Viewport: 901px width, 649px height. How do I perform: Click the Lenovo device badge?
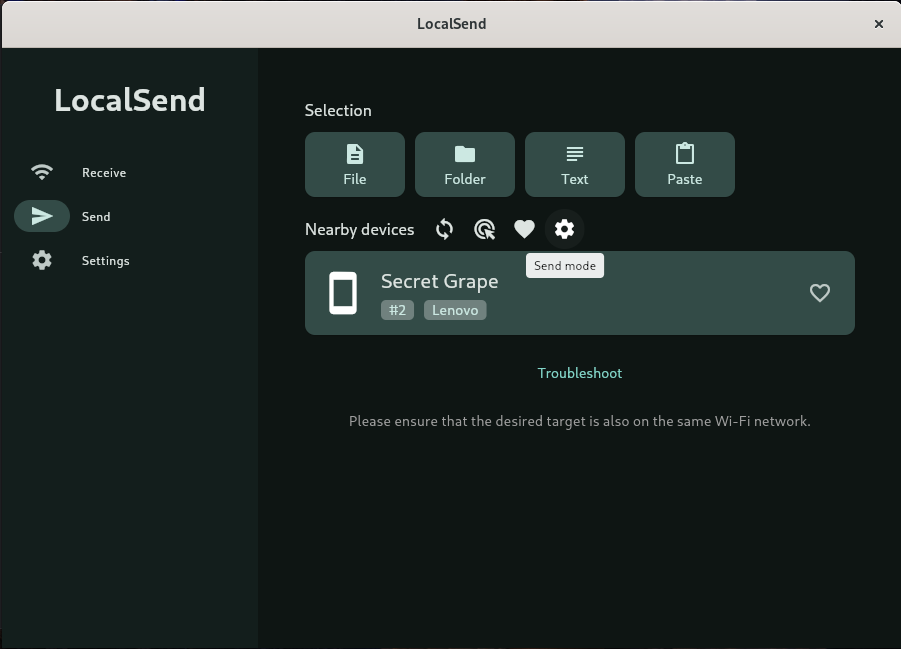[x=455, y=310]
